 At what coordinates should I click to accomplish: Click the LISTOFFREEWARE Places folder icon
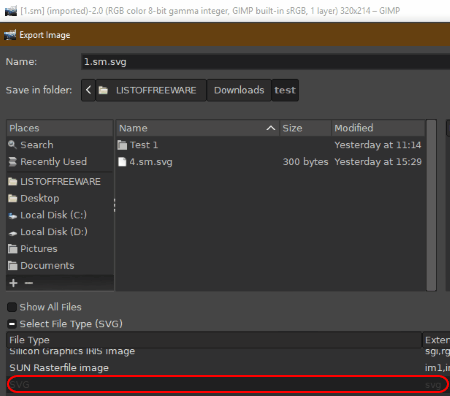(x=12, y=181)
